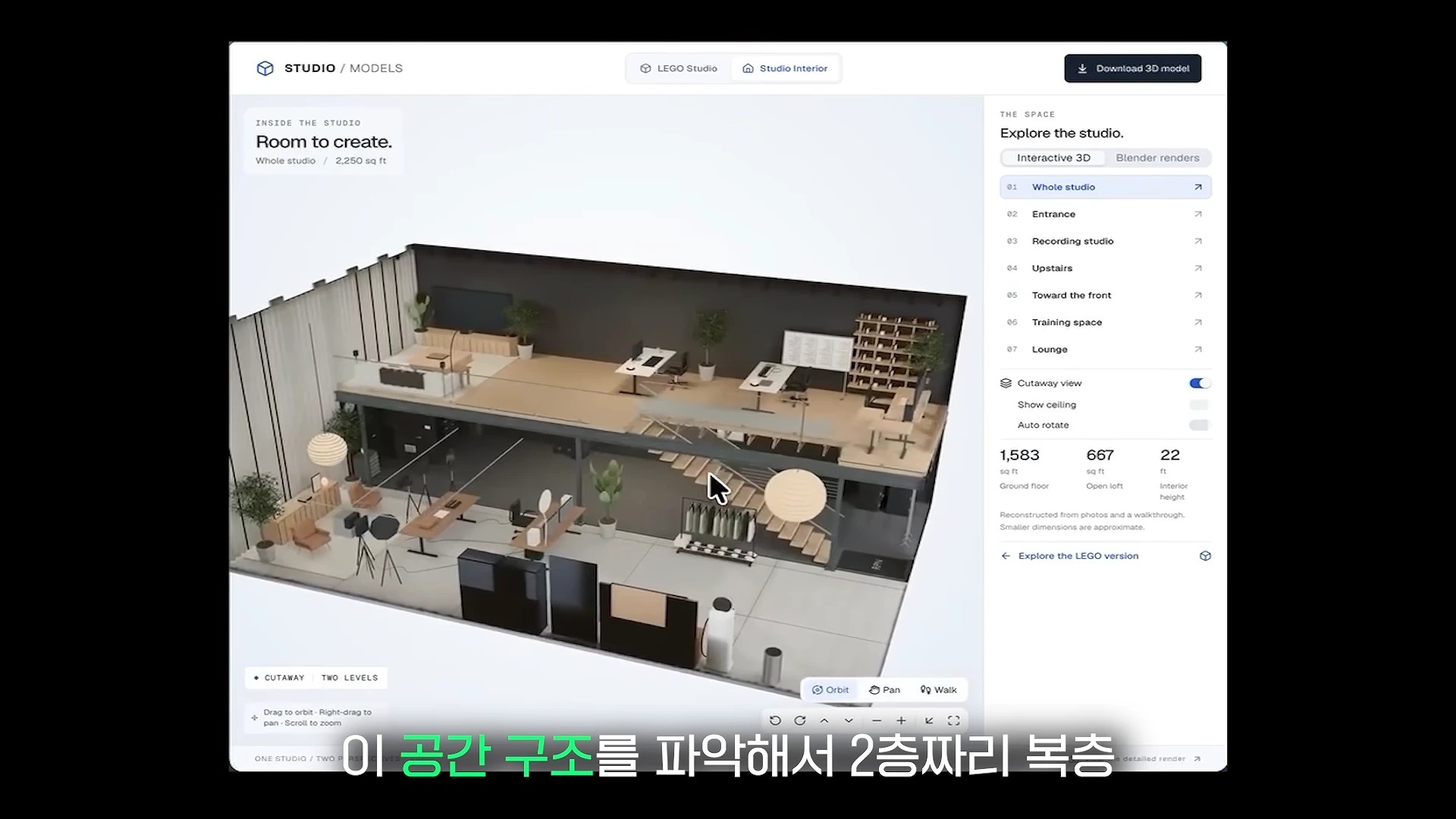The height and width of the screenshot is (819, 1456).
Task: Tilt the camera down with the chevron
Action: click(849, 720)
